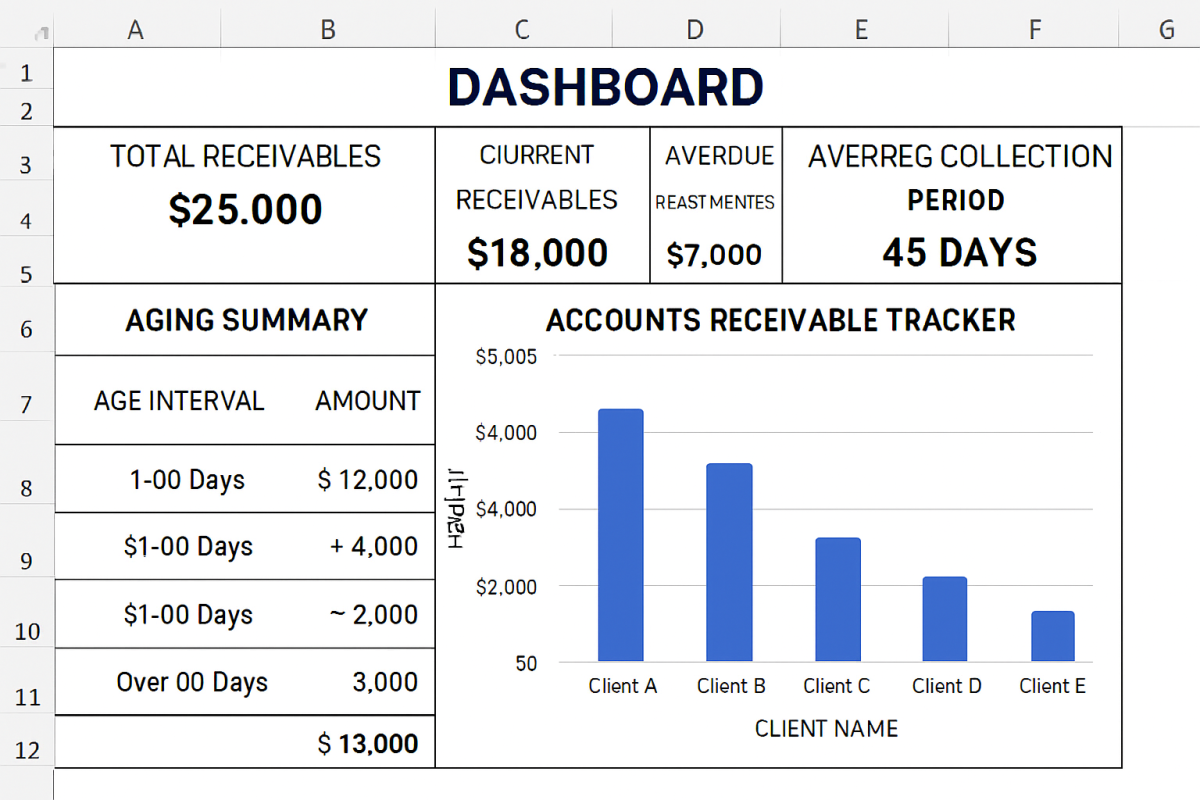Select the 45 DAYS collection period value

pos(959,253)
